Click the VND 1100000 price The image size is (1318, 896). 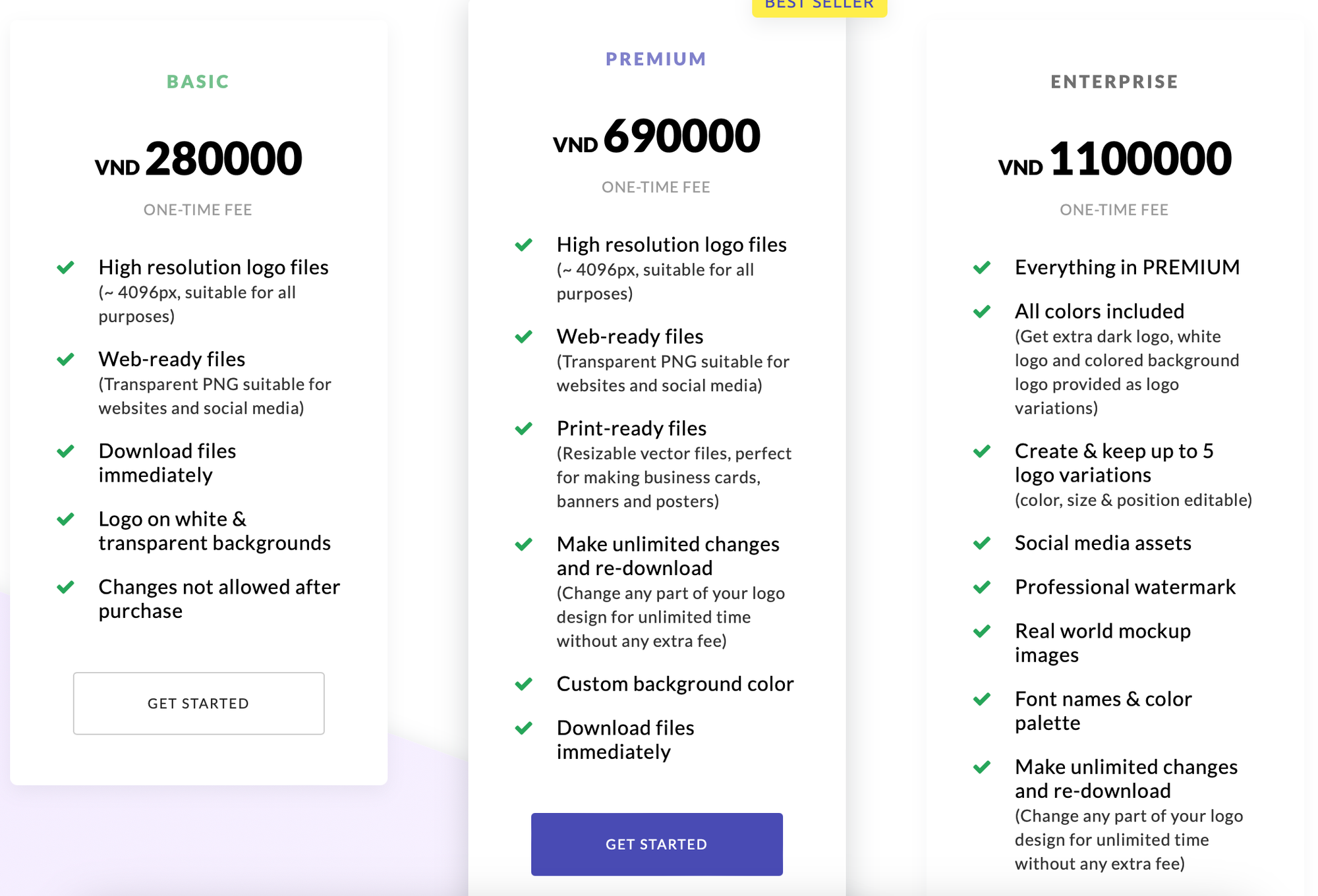[x=1114, y=159]
